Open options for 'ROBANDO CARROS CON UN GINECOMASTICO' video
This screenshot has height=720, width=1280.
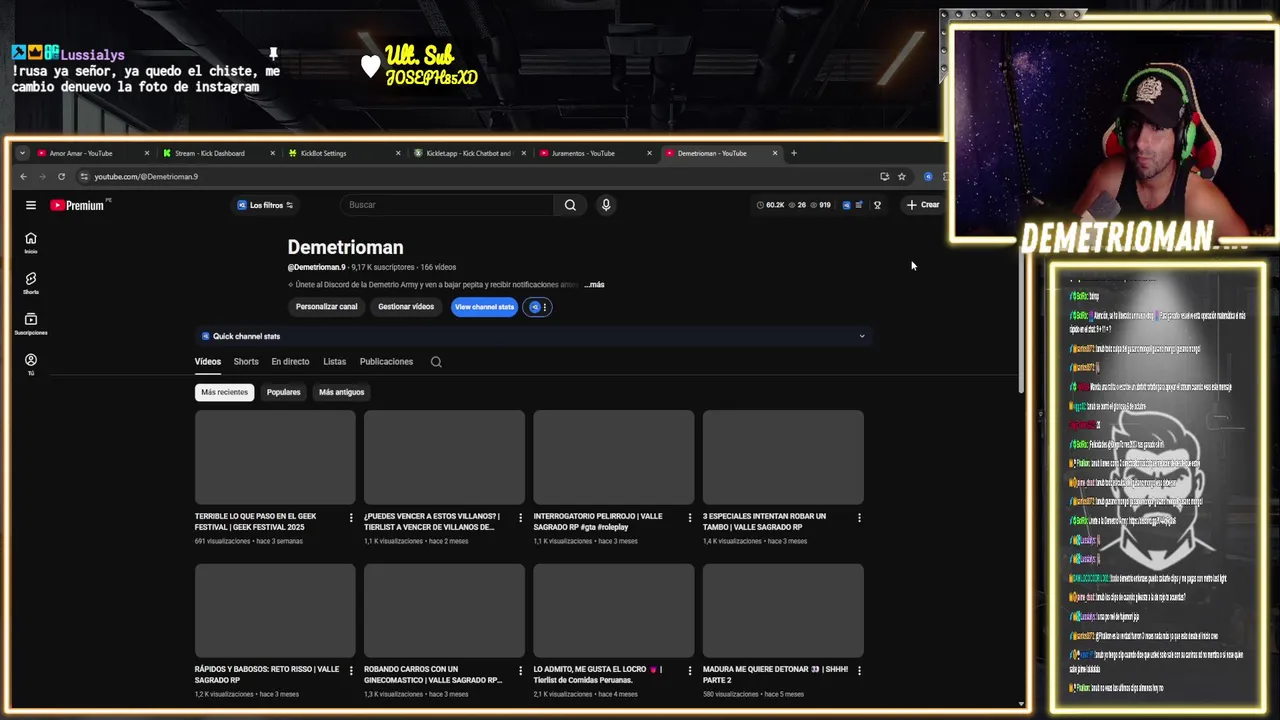point(520,670)
